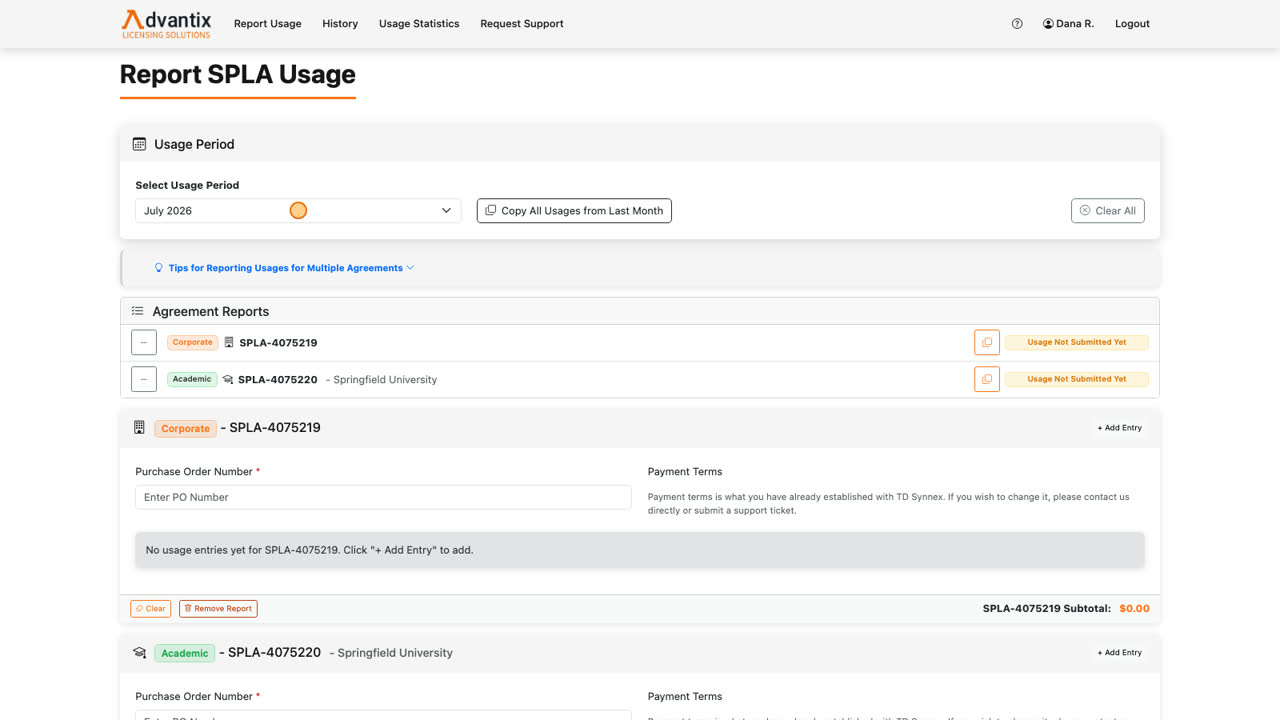Image resolution: width=1280 pixels, height=720 pixels.
Task: Click Corporate badge in section header
Action: pyautogui.click(x=186, y=428)
